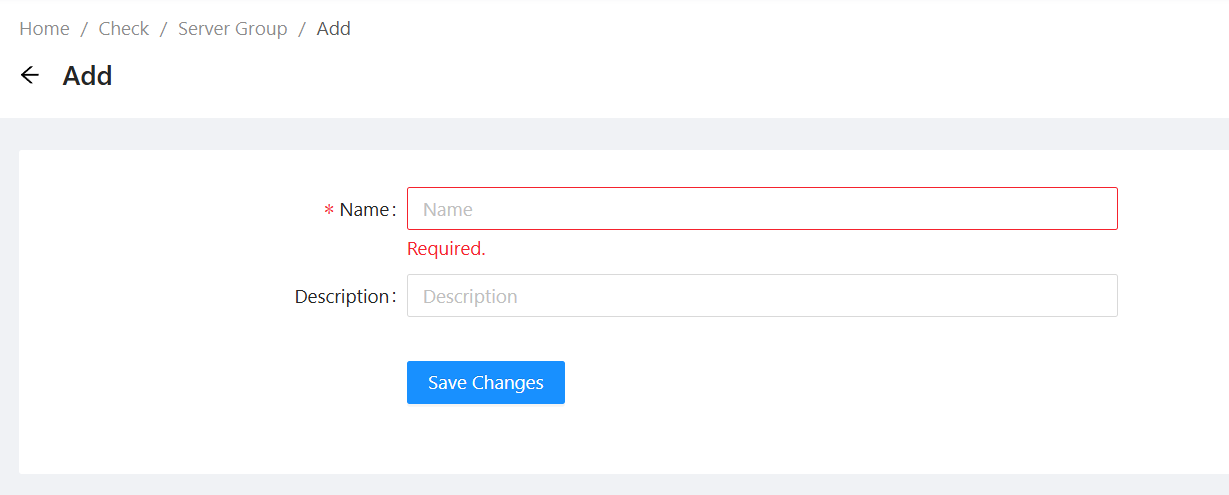Click the Add page heading
Viewport: 1229px width, 495px height.
click(87, 76)
